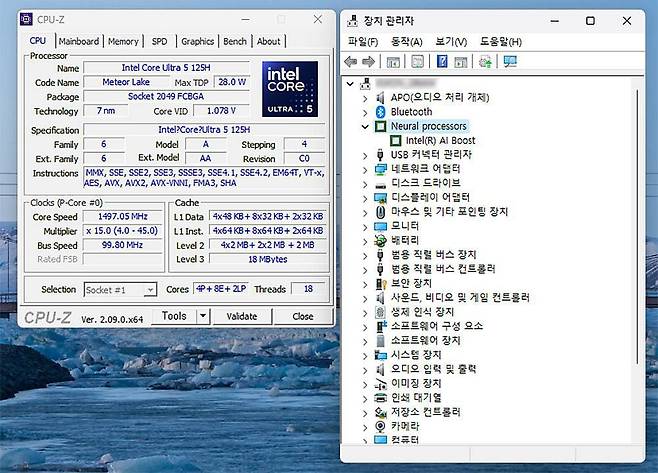
Task: Click the 배터리 battery icon
Action: coord(380,240)
